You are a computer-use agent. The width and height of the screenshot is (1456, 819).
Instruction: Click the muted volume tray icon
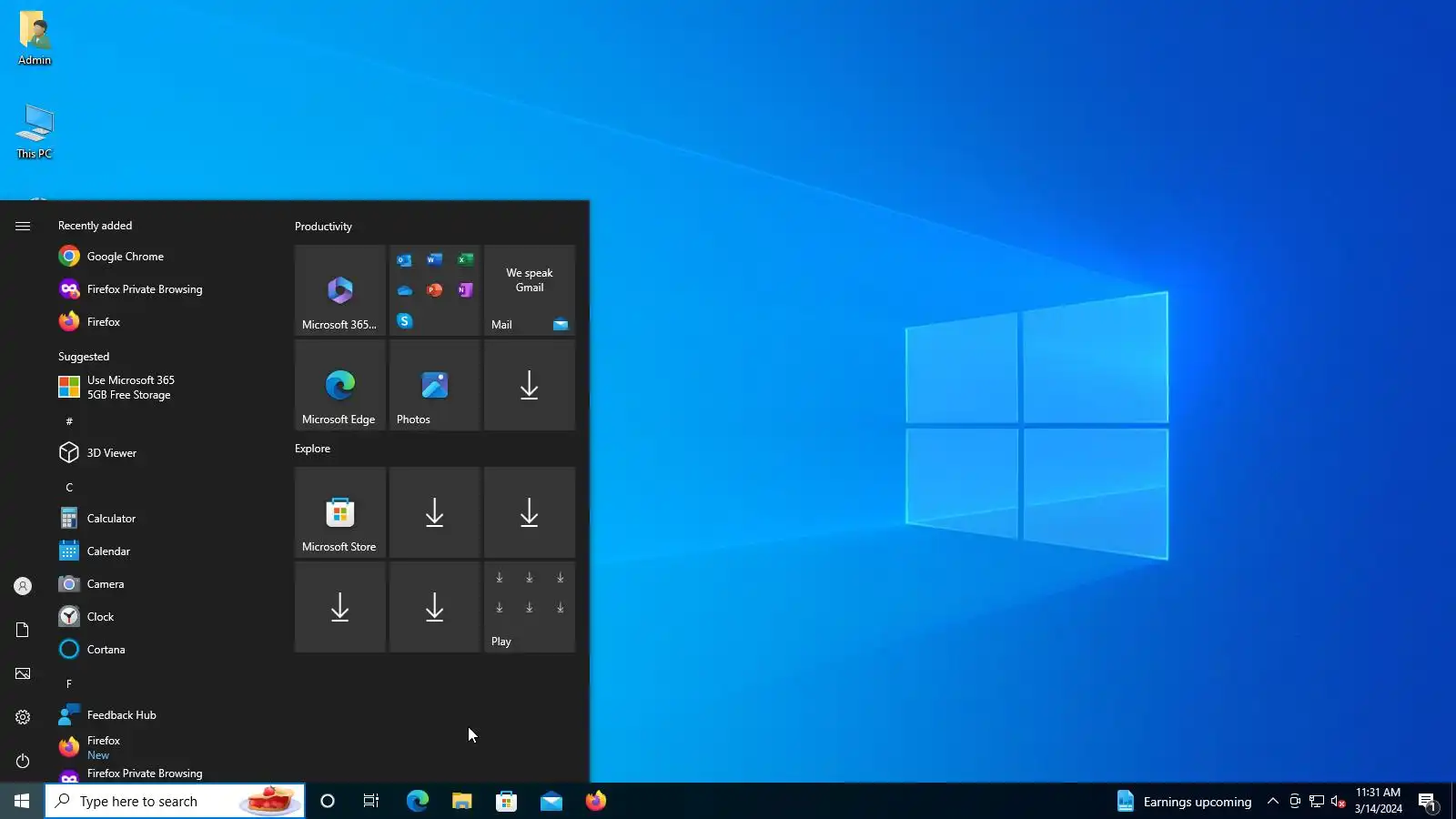1338,801
